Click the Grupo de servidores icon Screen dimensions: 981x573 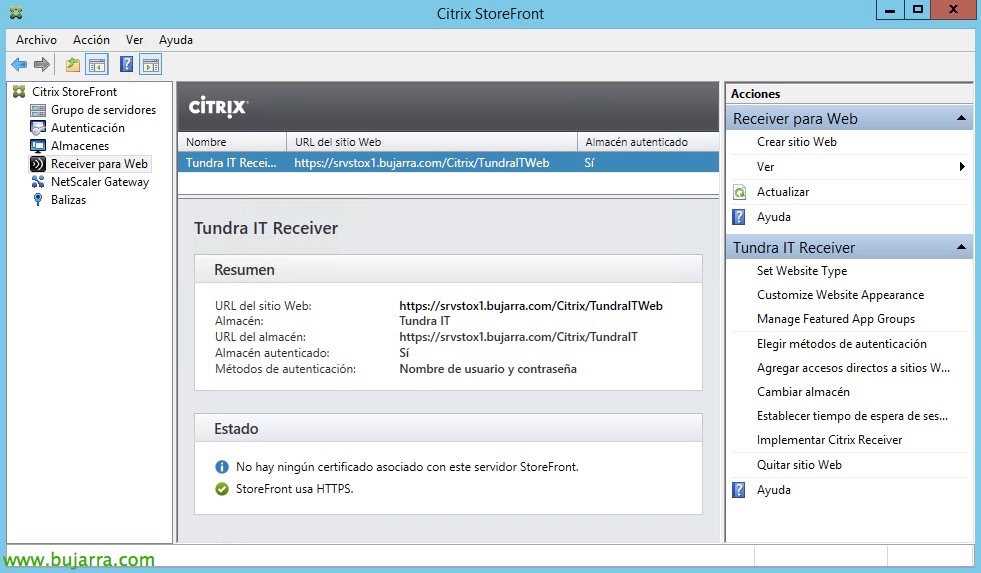(x=38, y=110)
